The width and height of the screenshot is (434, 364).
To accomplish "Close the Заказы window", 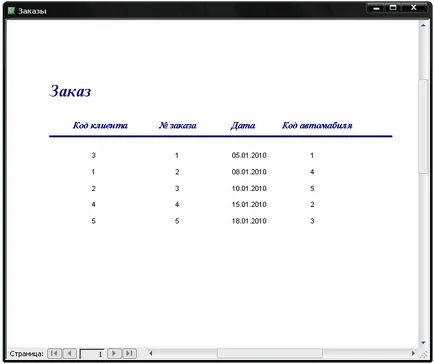I will [x=414, y=8].
